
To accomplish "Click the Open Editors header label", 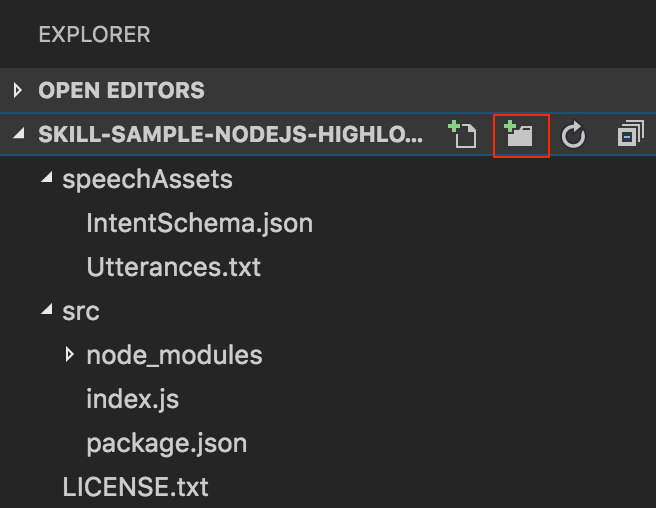I will (121, 91).
